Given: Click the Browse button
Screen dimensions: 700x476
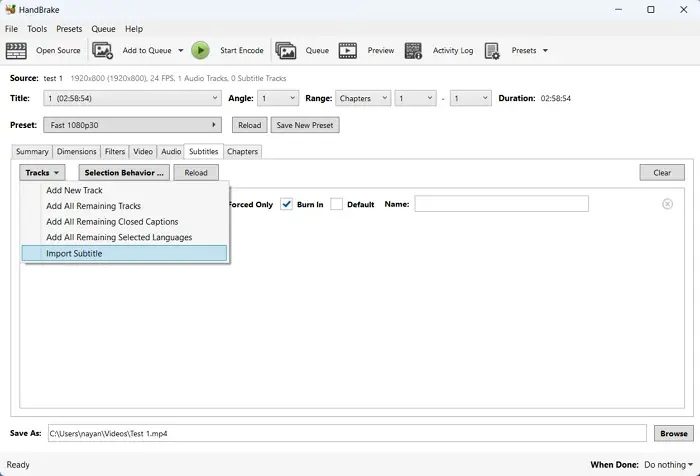Looking at the screenshot, I should pyautogui.click(x=674, y=433).
